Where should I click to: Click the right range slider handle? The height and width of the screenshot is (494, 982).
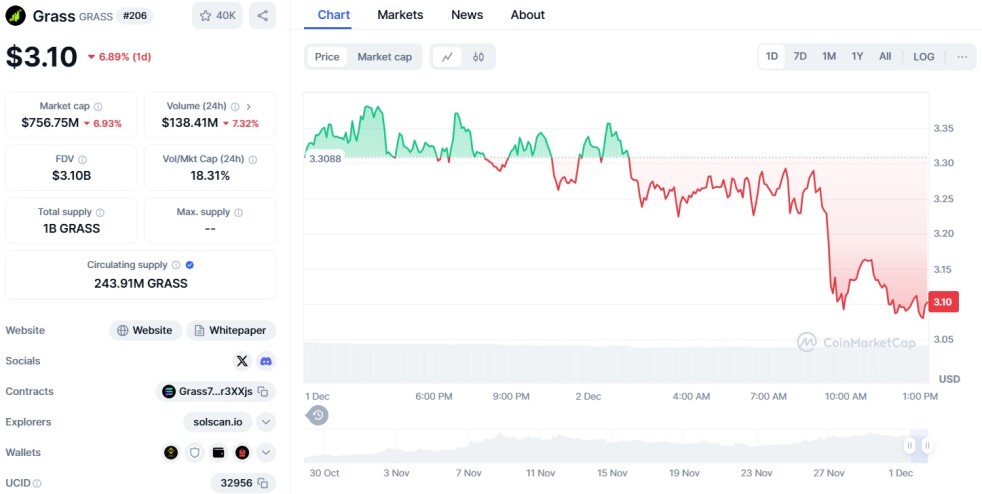click(x=927, y=446)
